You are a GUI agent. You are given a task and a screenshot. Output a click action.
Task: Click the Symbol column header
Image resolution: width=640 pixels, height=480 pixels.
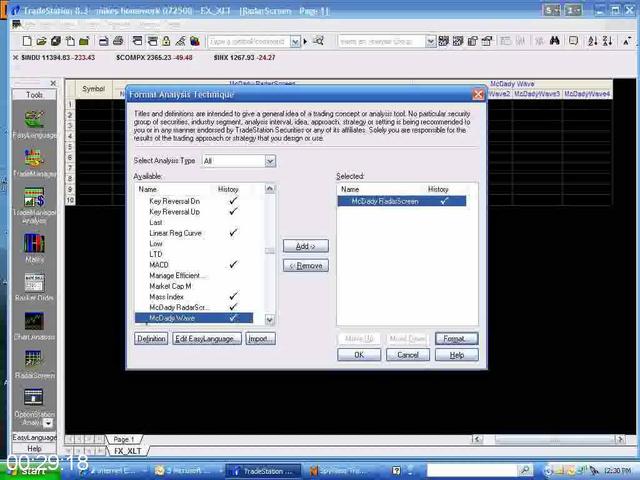pyautogui.click(x=93, y=89)
